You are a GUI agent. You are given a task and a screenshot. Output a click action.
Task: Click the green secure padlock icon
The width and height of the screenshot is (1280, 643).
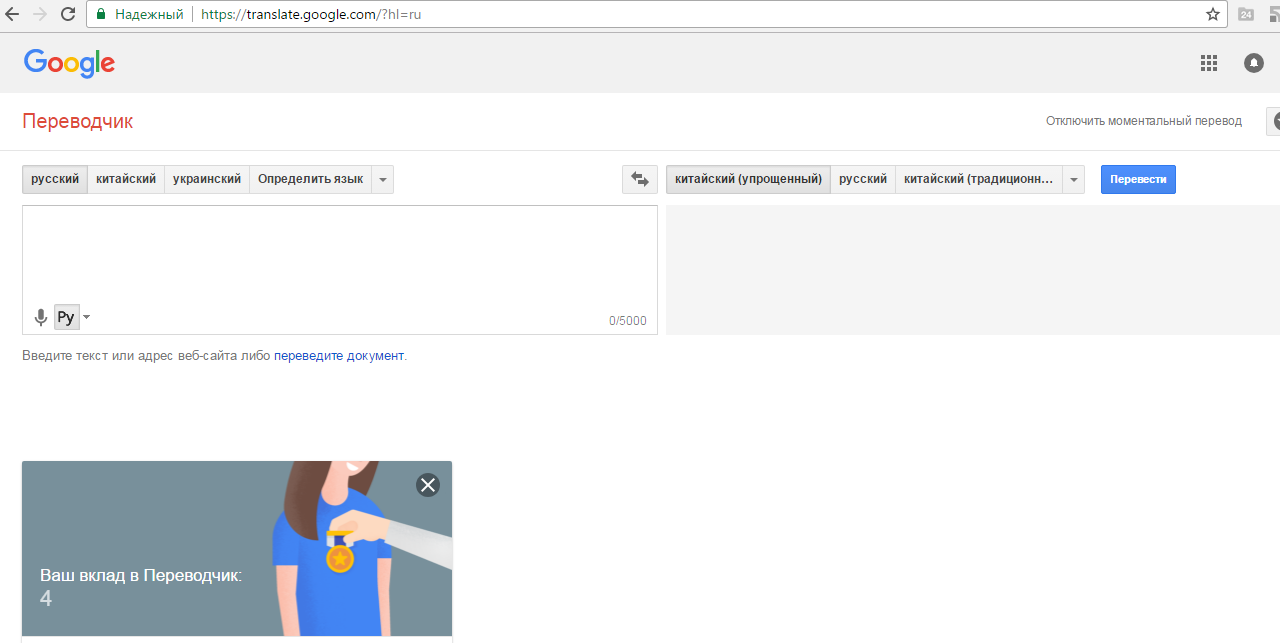(x=101, y=14)
